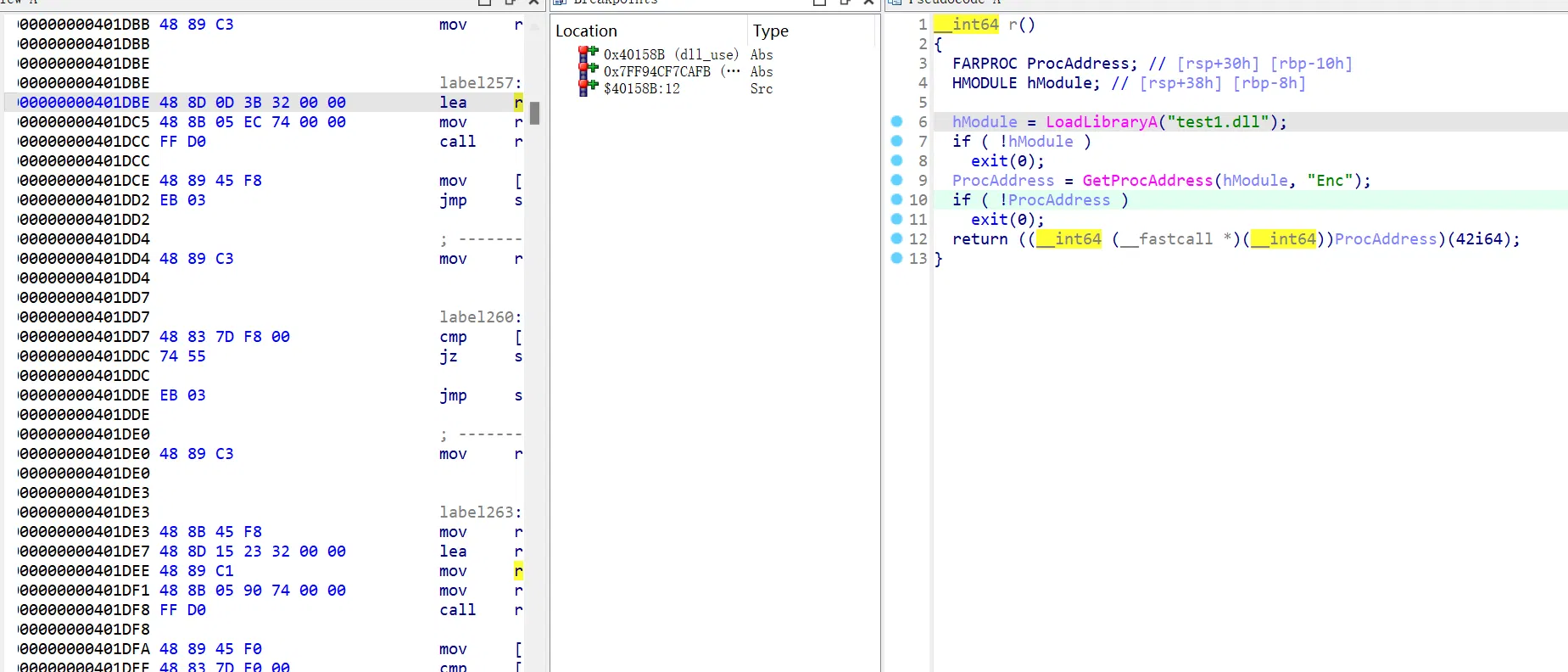Select breakpoint icon for 0x40158B (dll_use)
The height and width of the screenshot is (672, 1568).
click(x=588, y=54)
